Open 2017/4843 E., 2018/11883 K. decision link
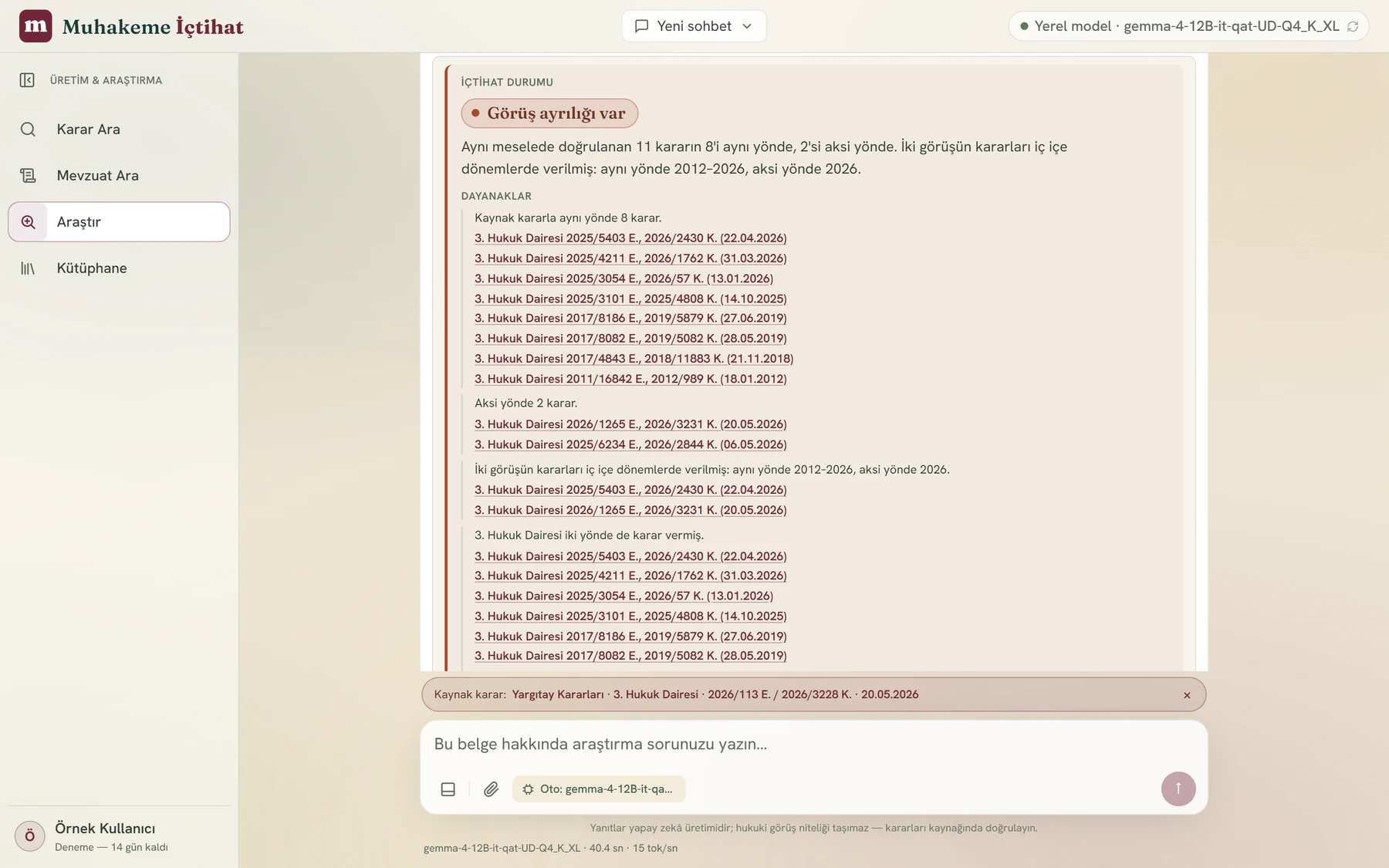The image size is (1389, 868). point(634,358)
